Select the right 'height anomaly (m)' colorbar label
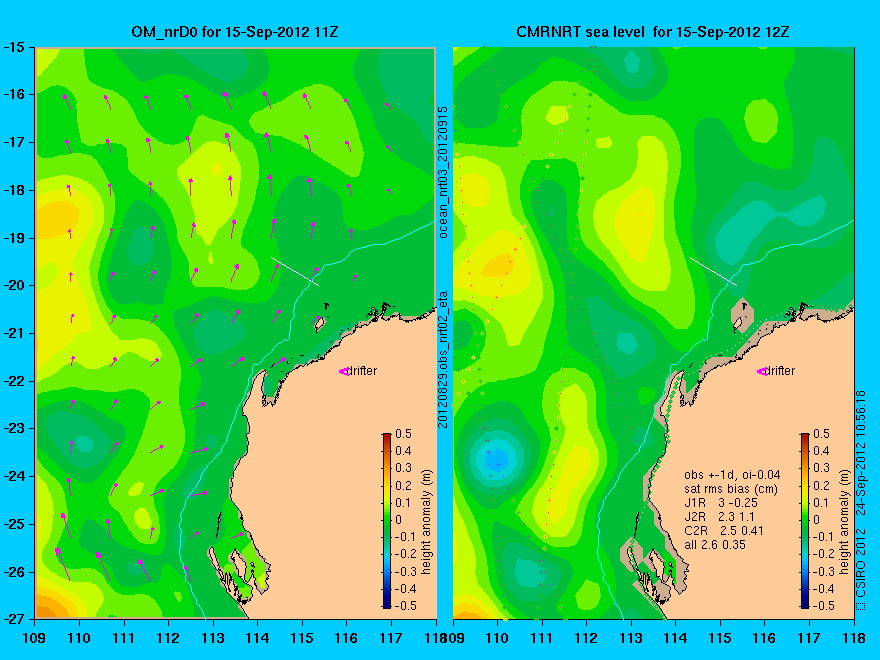This screenshot has height=660, width=880. tap(845, 522)
